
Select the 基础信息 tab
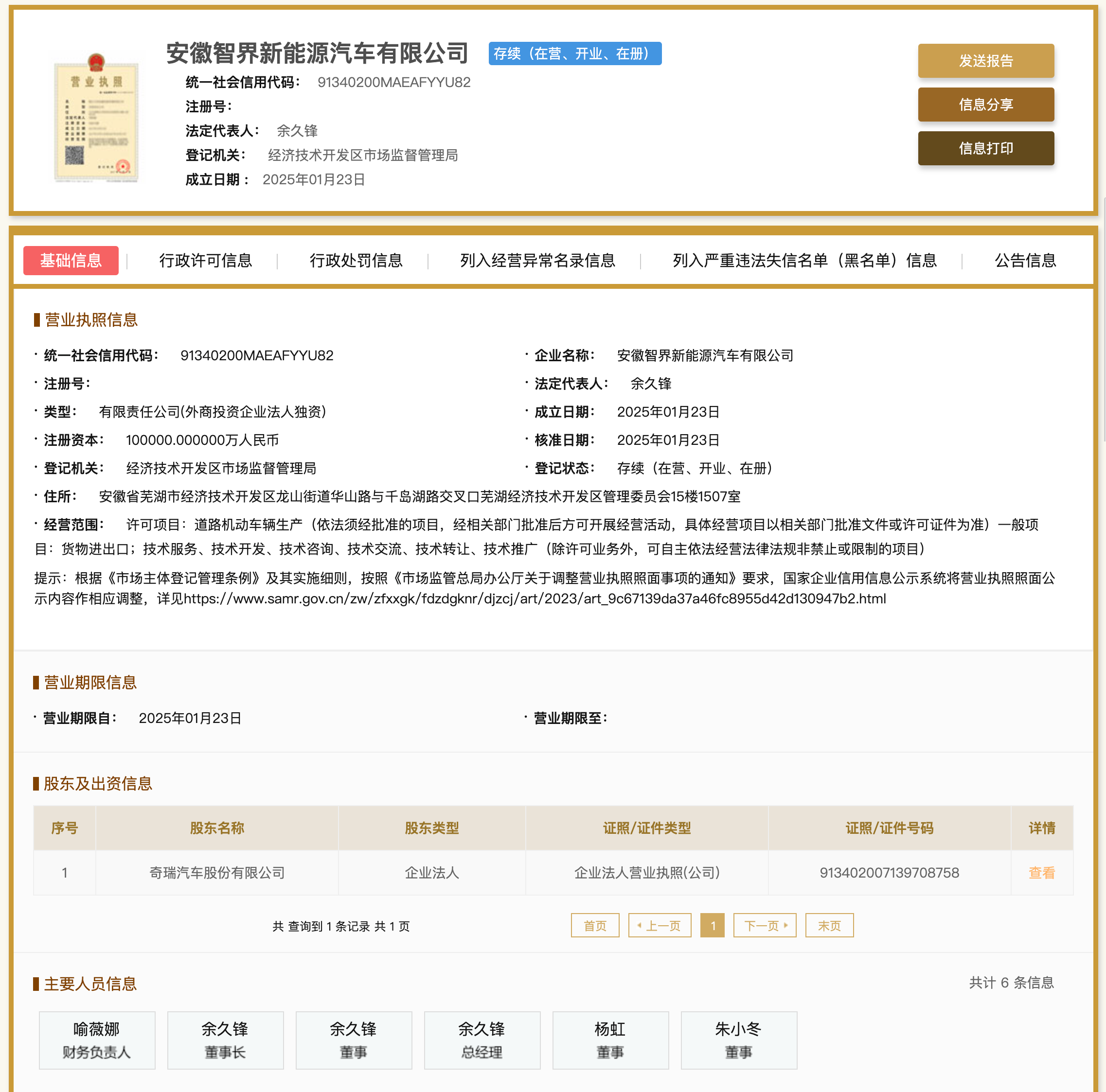tap(71, 261)
